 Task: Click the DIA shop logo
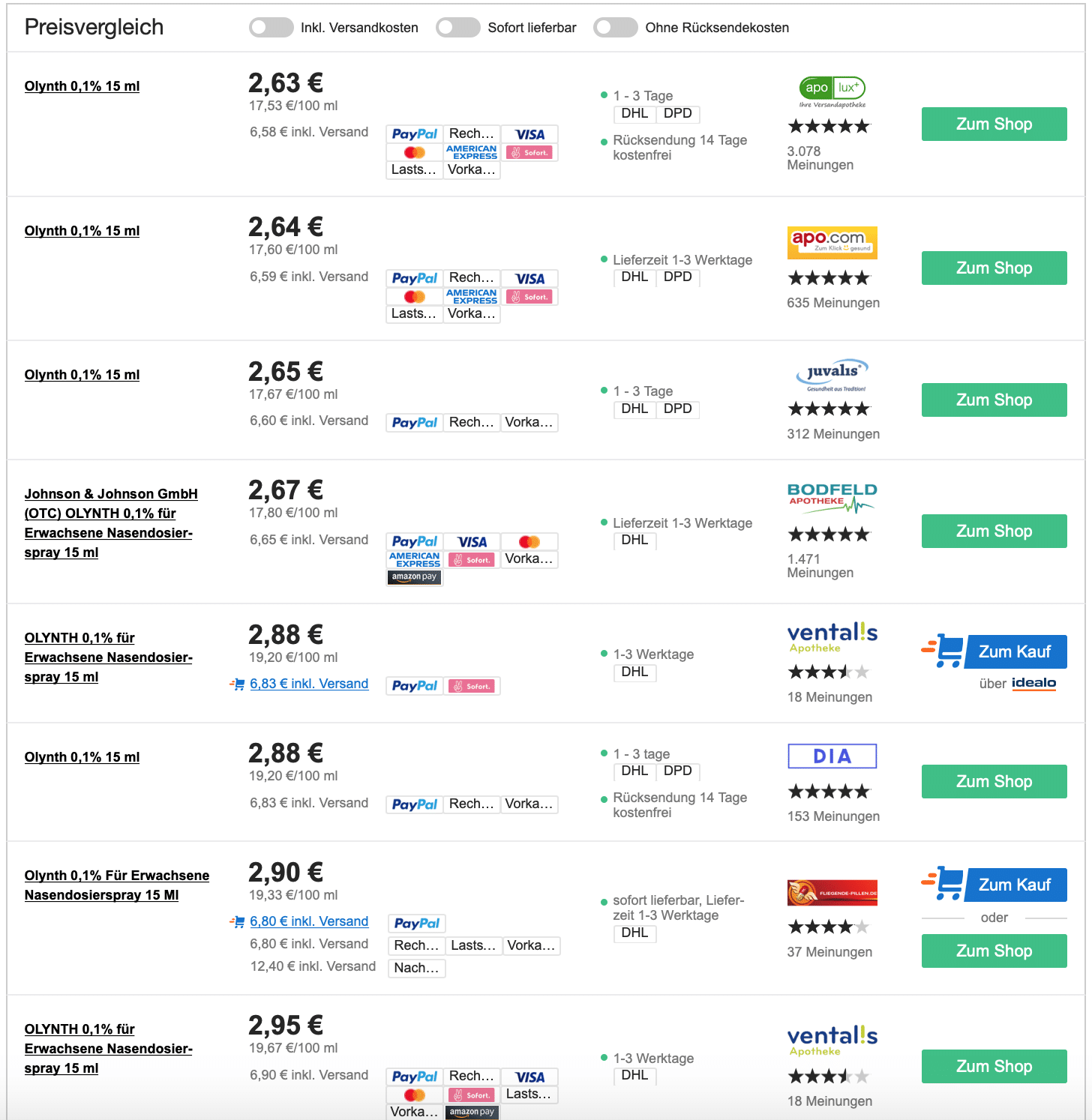coord(832,756)
